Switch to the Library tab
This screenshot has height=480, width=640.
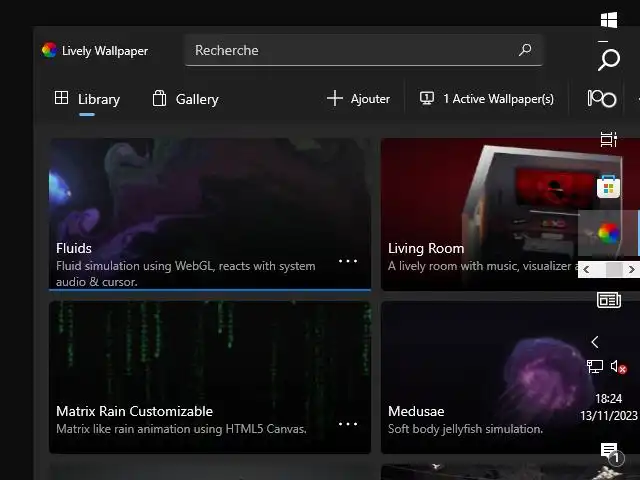tap(87, 99)
